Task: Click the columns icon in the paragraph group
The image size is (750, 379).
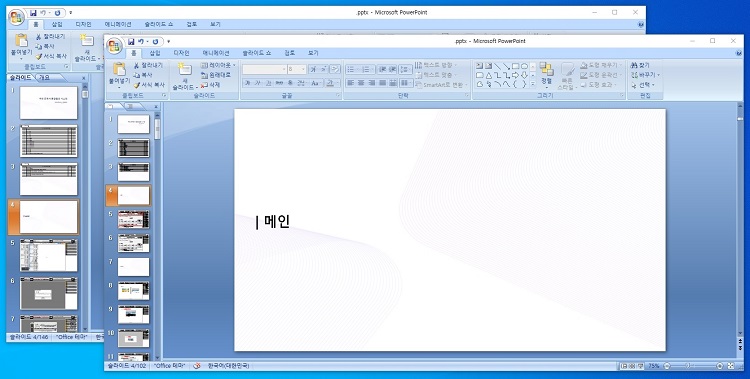Action: coord(405,83)
